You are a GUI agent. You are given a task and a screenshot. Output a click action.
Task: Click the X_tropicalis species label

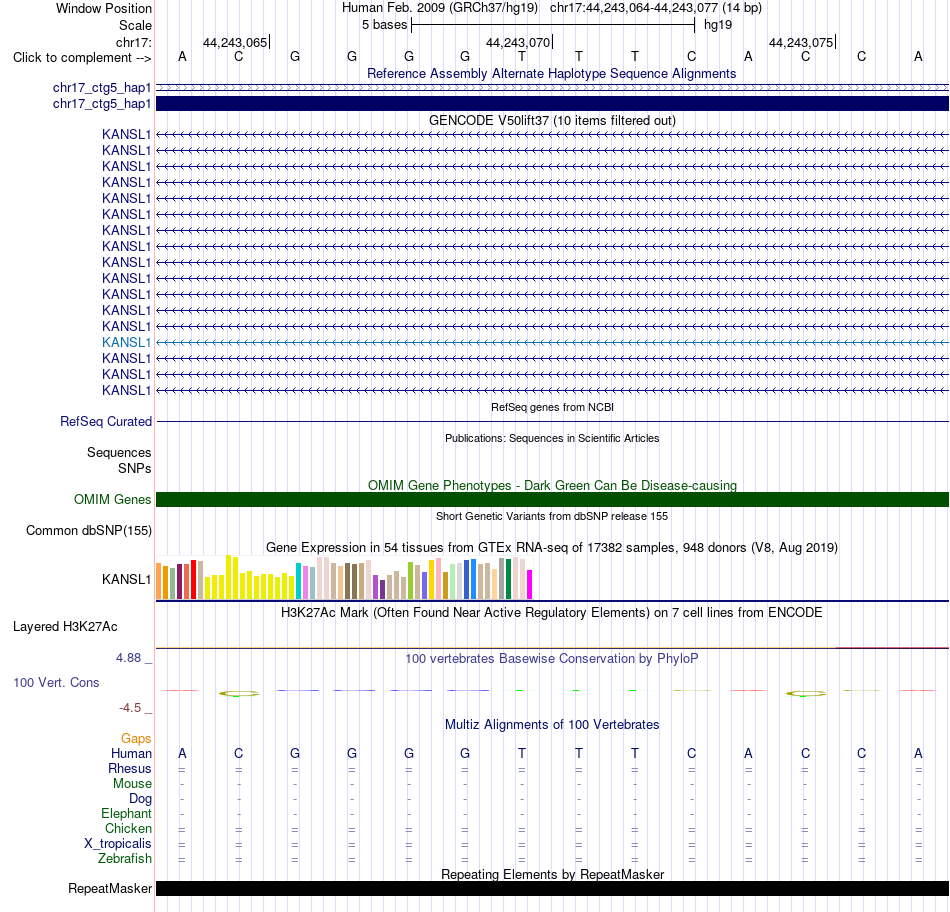pyautogui.click(x=118, y=844)
